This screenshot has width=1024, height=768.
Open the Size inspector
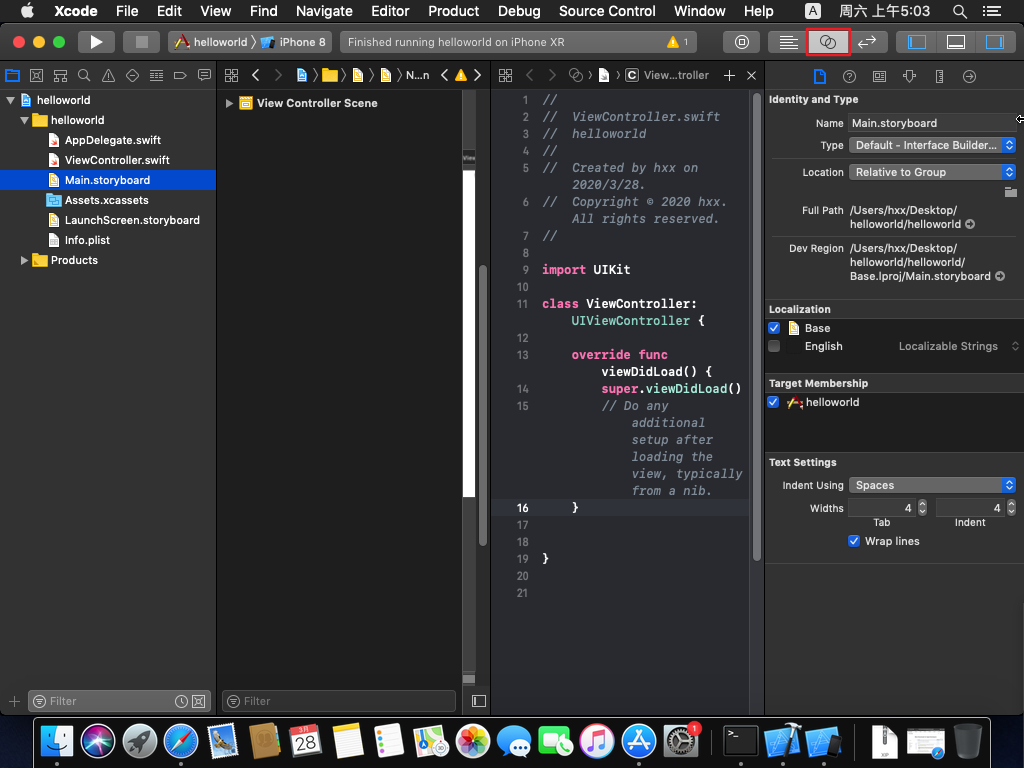tap(939, 76)
